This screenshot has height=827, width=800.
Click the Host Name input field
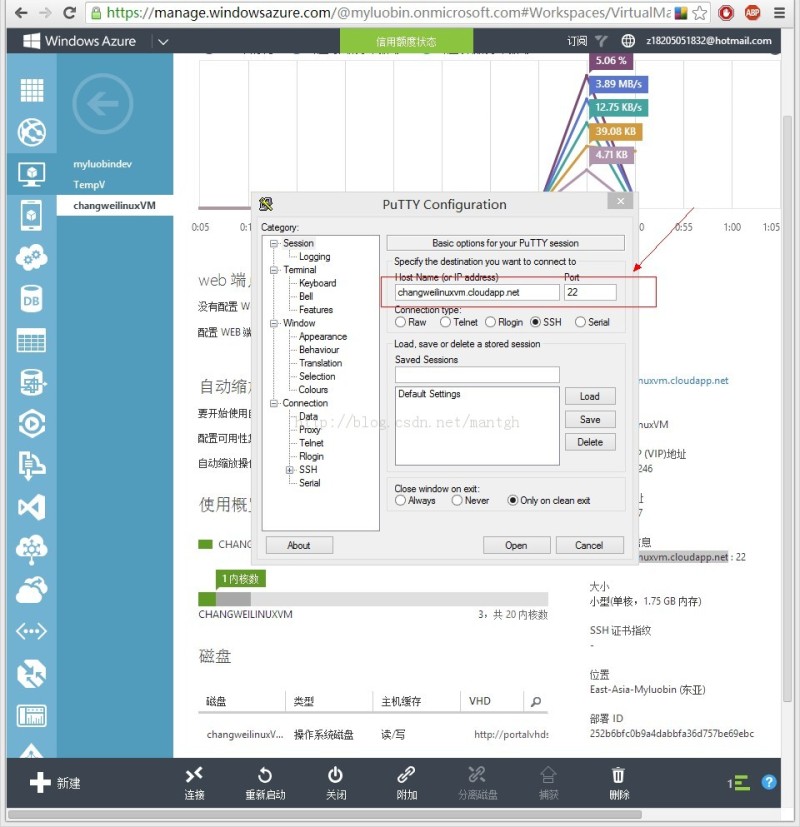tap(477, 292)
